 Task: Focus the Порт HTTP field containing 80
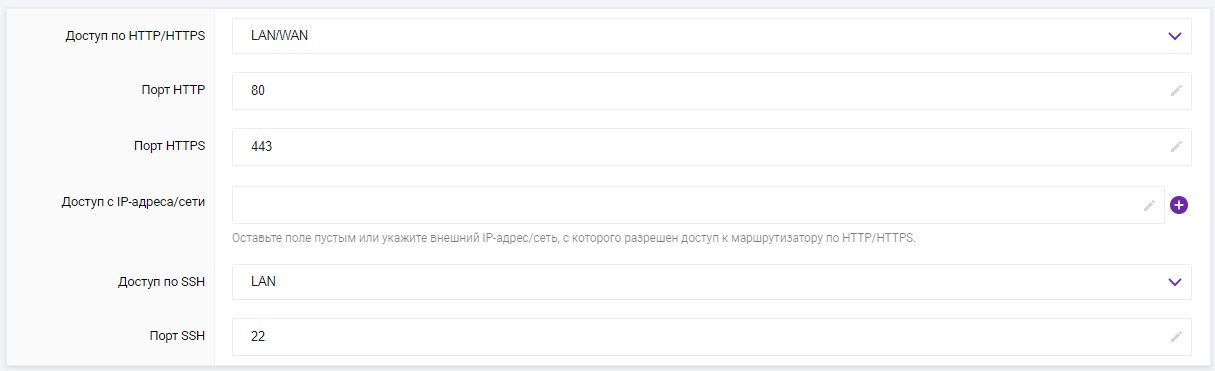click(712, 90)
